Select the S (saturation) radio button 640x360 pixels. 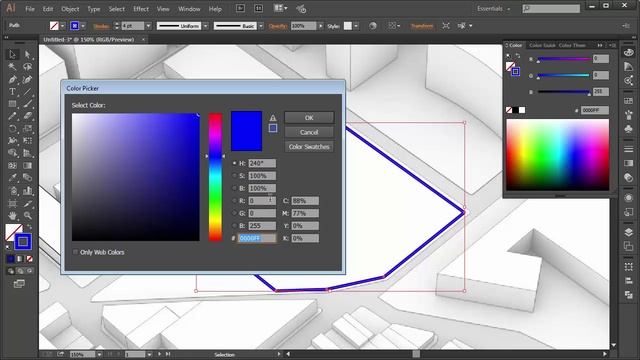(234, 176)
